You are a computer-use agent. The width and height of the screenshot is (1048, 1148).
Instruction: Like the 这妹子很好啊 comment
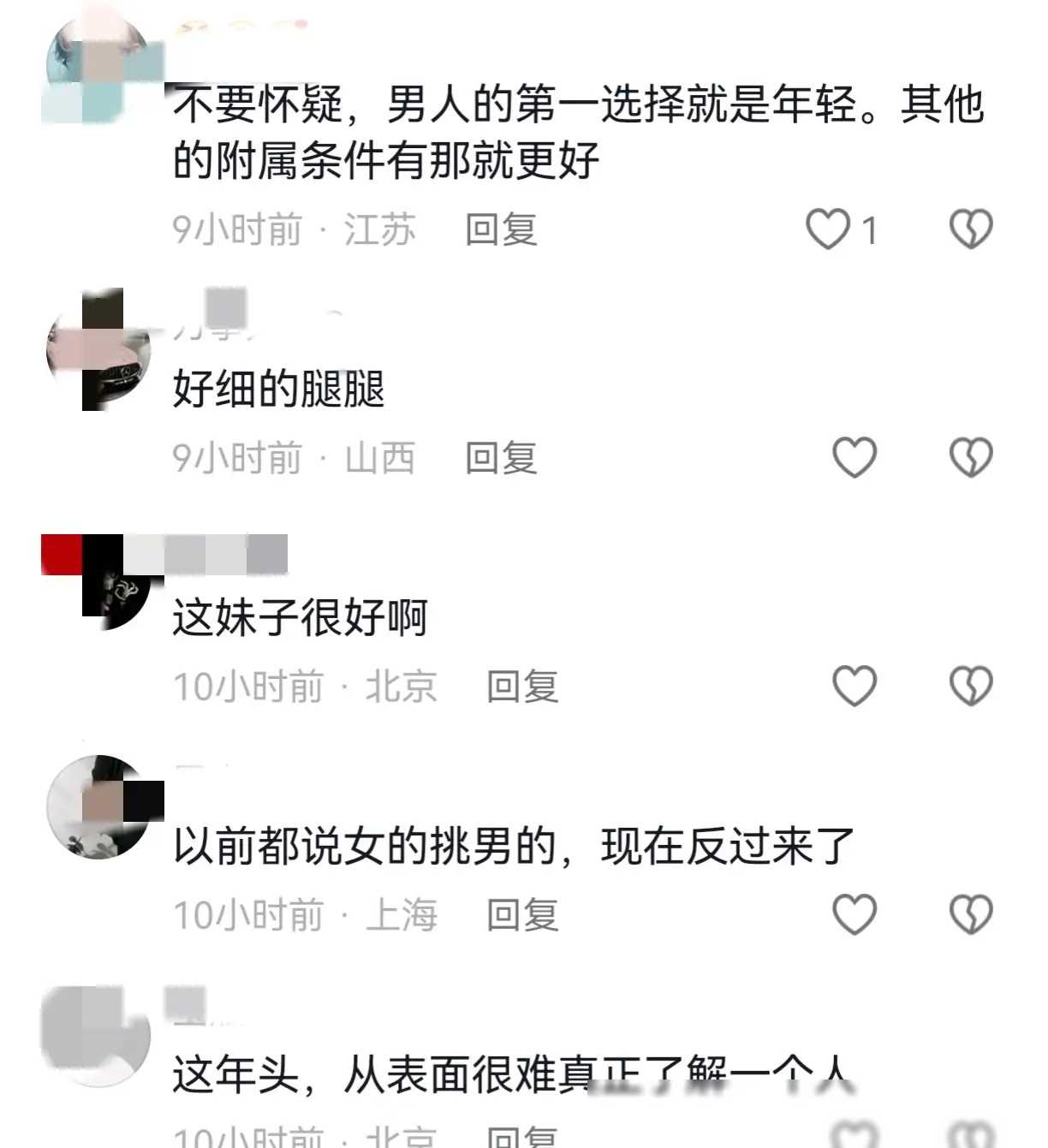click(x=854, y=687)
